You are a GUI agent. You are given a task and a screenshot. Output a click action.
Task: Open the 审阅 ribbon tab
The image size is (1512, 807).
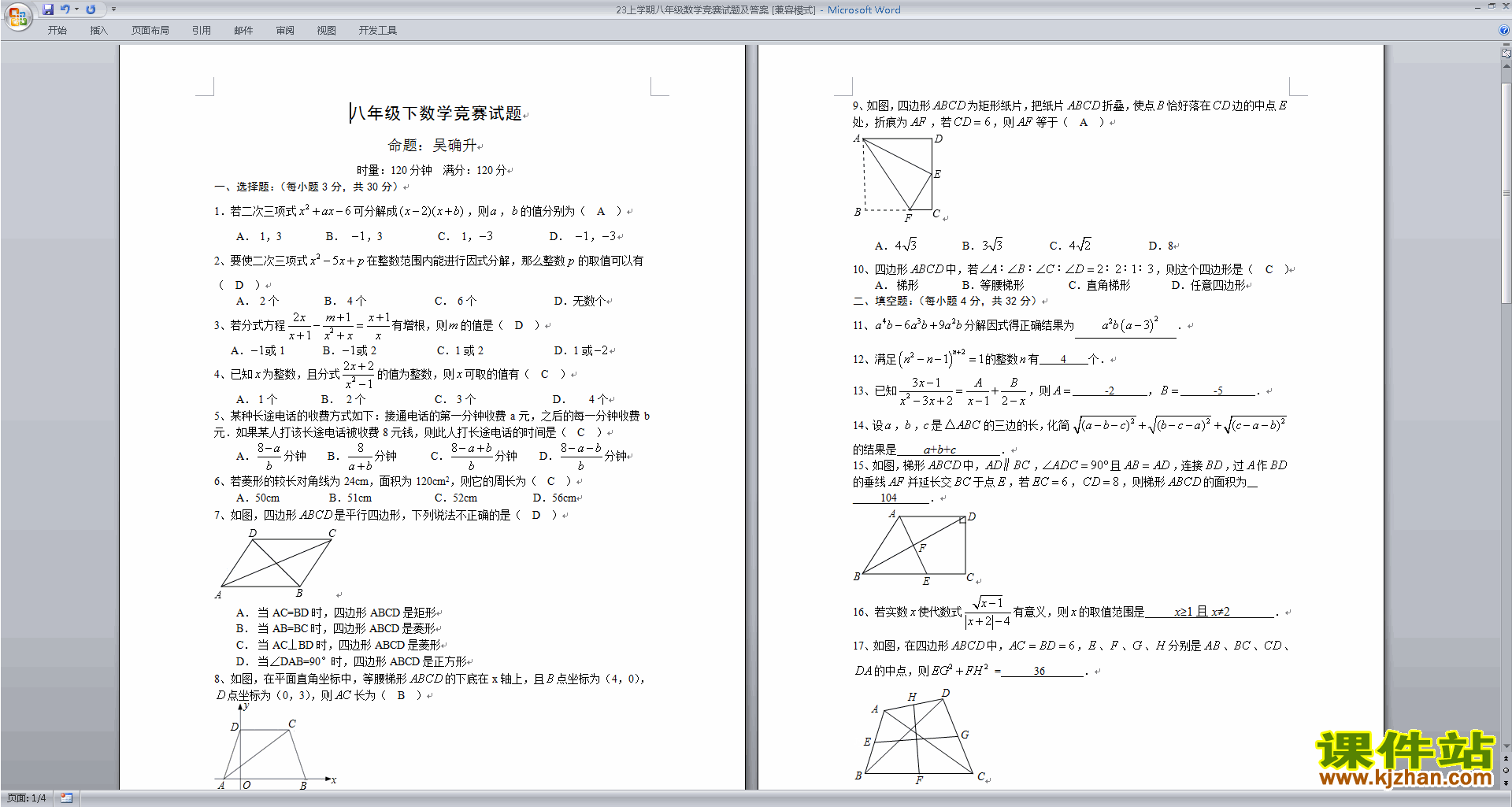click(x=285, y=31)
